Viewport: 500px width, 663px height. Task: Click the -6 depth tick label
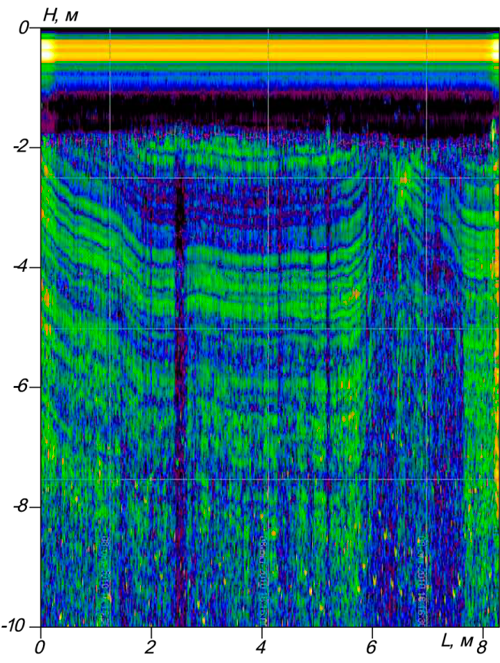(x=20, y=386)
